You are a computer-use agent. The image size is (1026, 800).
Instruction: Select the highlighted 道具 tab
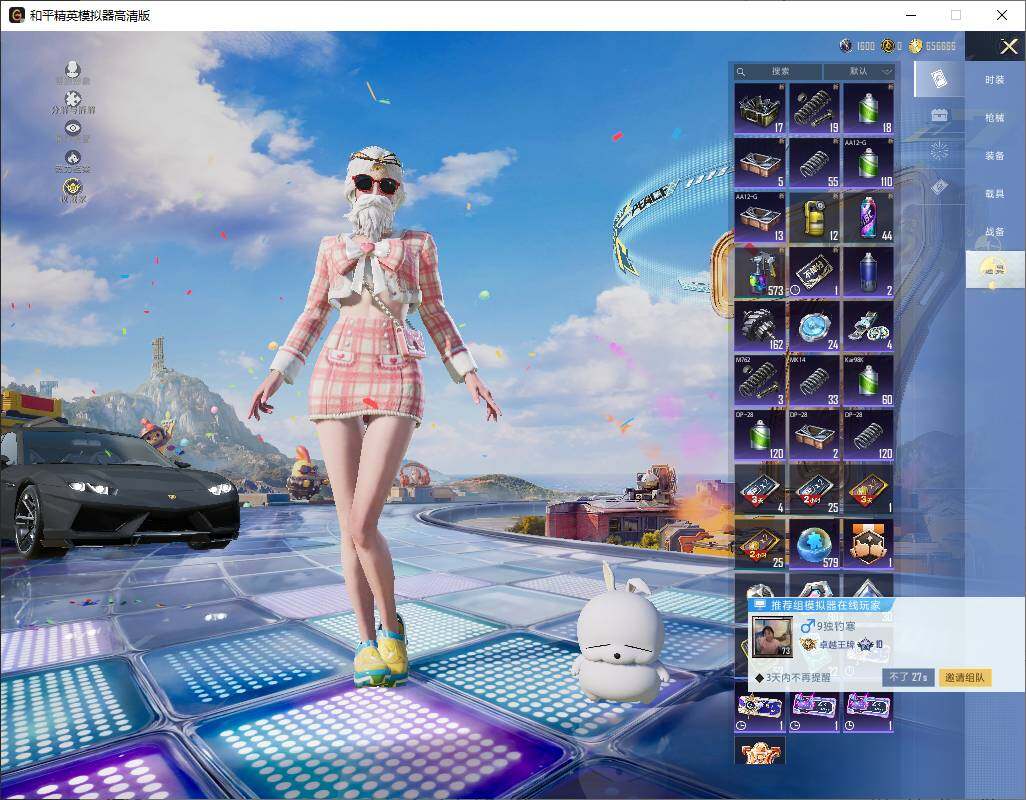click(995, 269)
